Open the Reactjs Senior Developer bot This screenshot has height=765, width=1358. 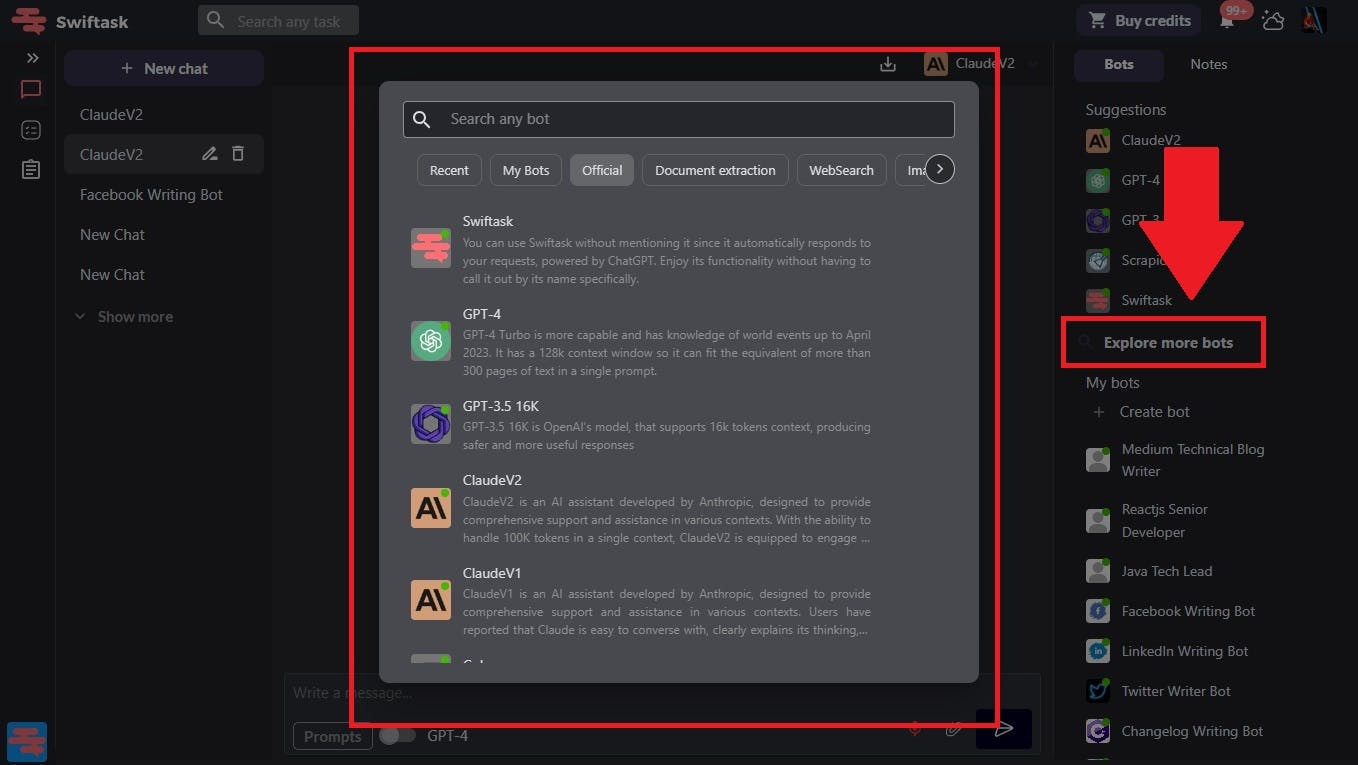click(1148, 520)
